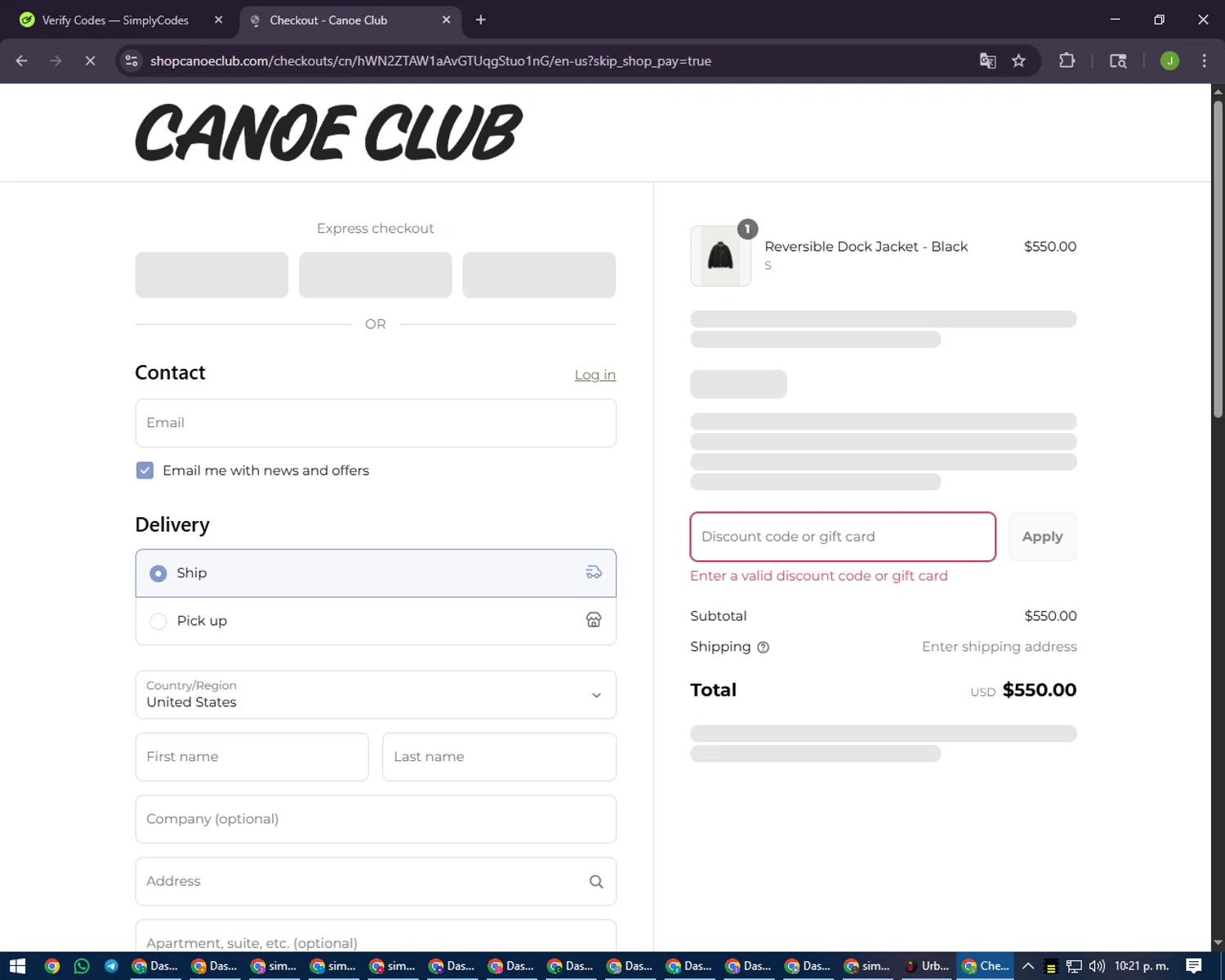Open site information icon in address bar

131,60
